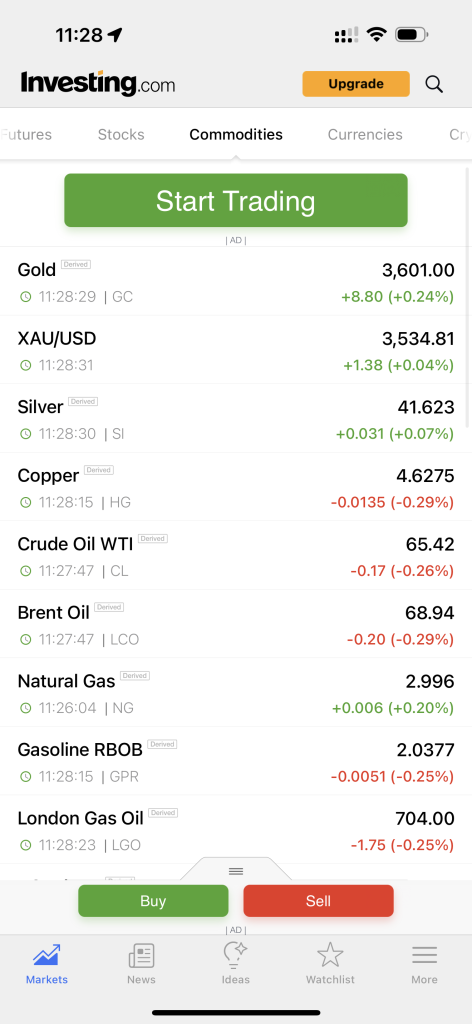
Task: Switch to the Futures tab
Action: tap(26, 135)
